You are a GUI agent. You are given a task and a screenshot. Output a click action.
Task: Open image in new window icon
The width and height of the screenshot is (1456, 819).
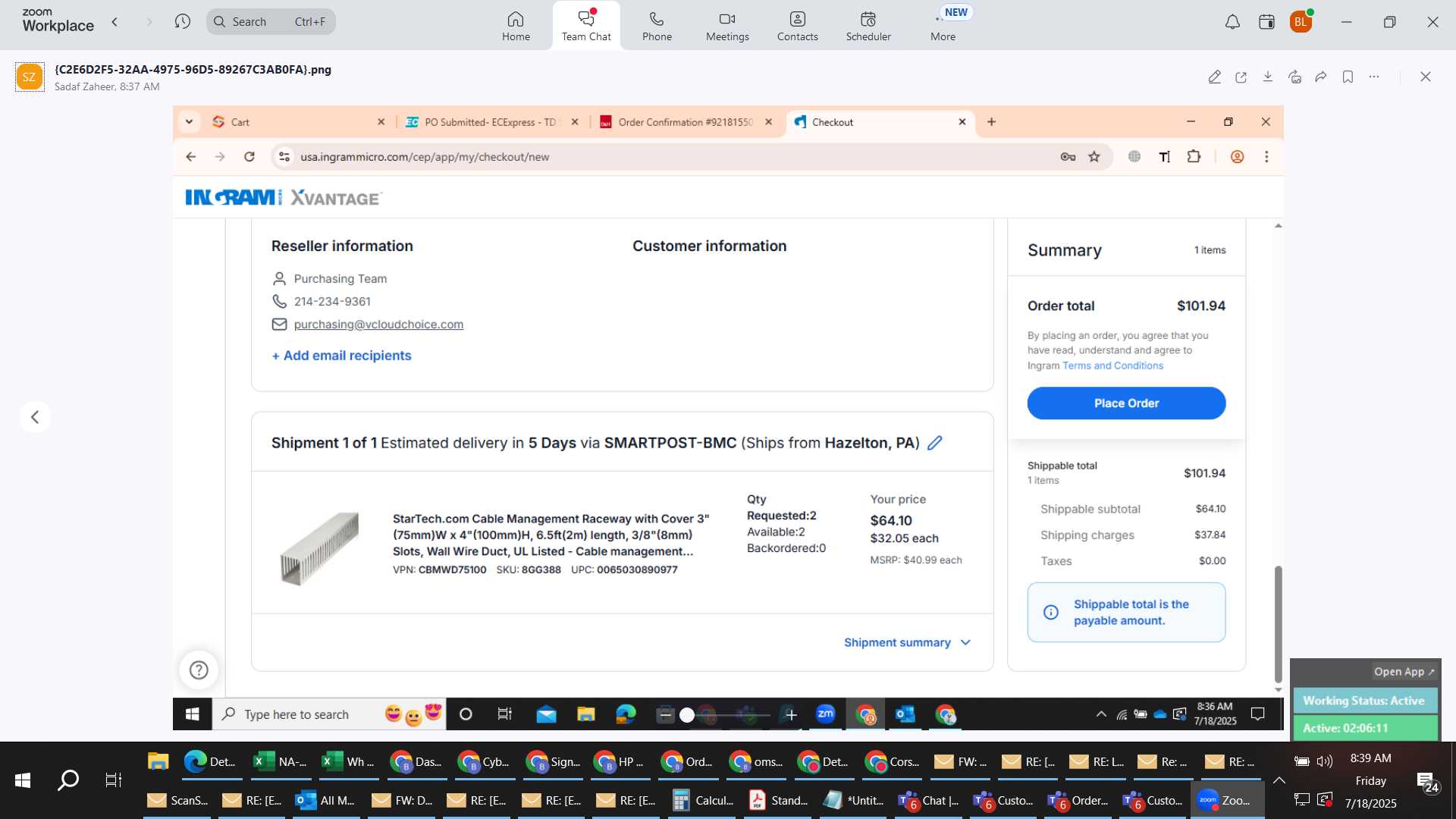pyautogui.click(x=1241, y=77)
